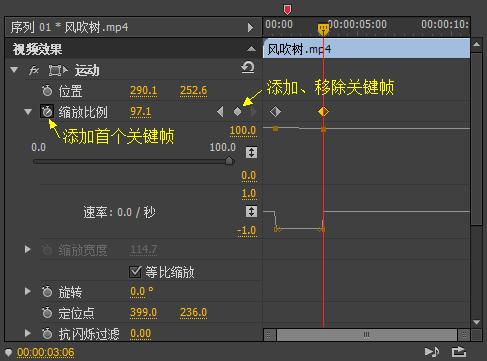Screen dimensions: 487x361
Task: Click the 定位点 Y value 236.0
Action: pyautogui.click(x=193, y=313)
